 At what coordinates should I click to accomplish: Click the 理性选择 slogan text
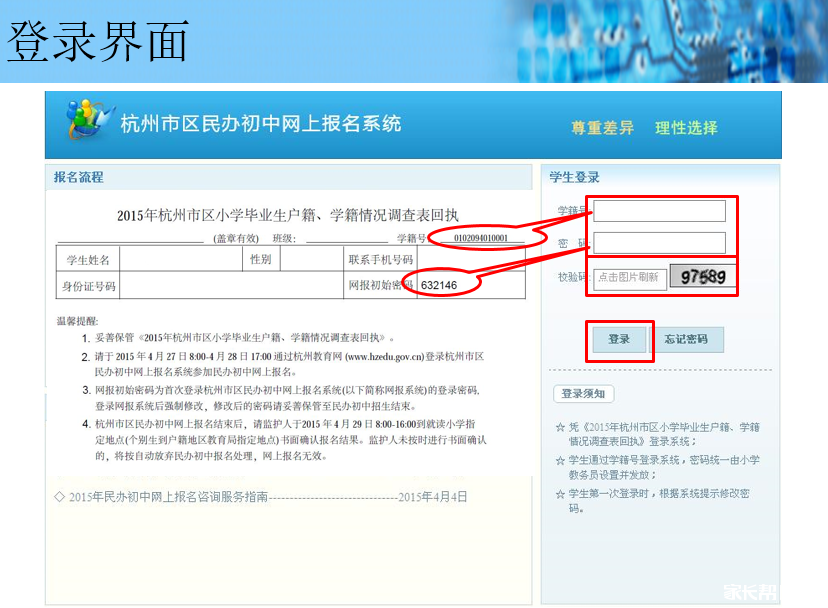coord(686,128)
